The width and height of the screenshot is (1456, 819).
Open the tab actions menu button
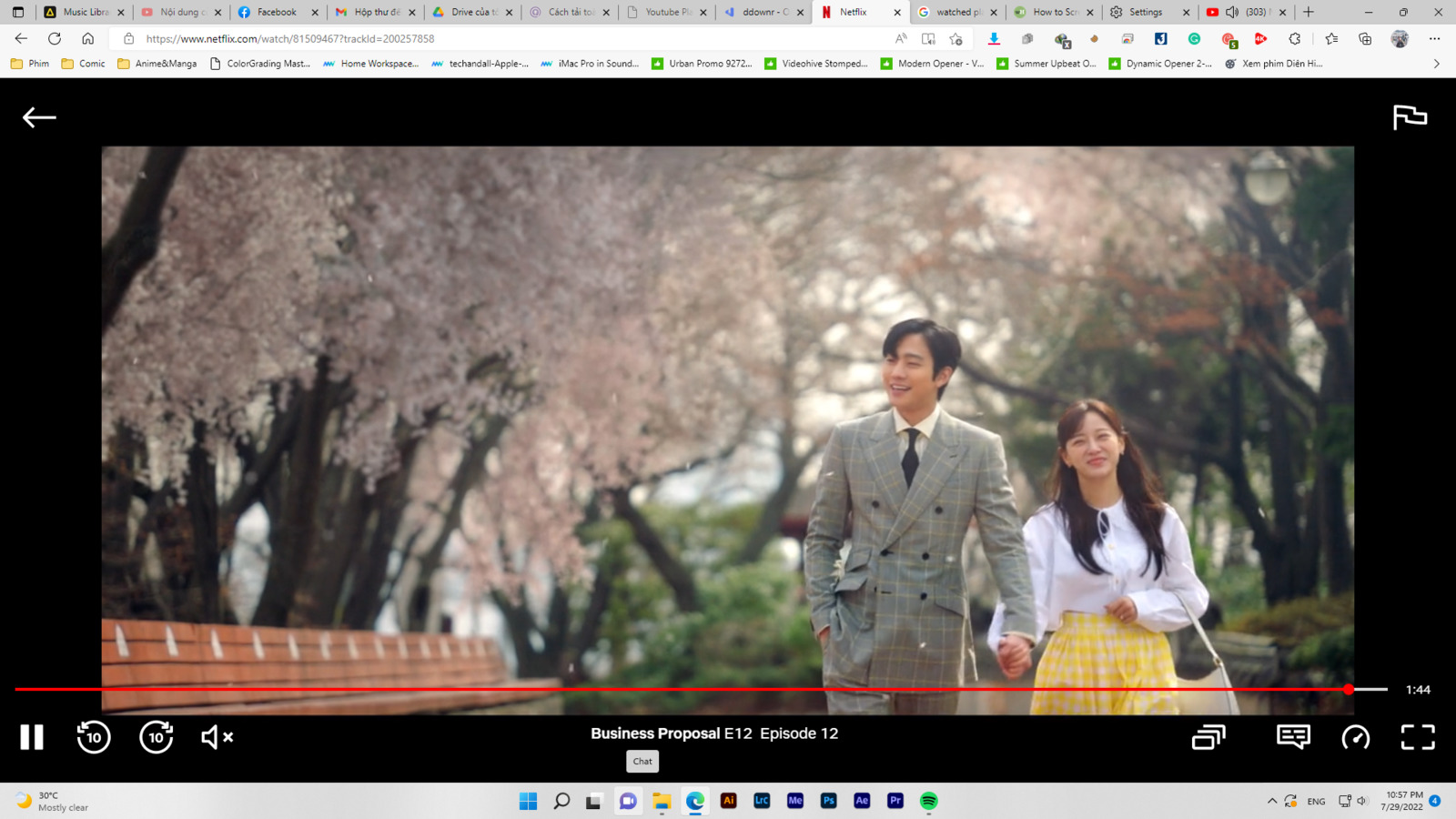coord(17,12)
